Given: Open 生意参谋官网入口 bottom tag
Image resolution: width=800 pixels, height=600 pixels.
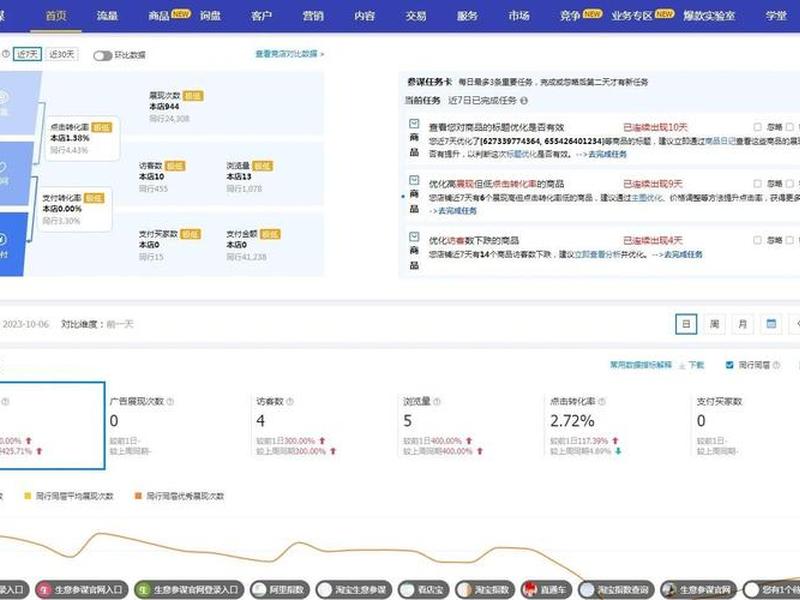Looking at the screenshot, I should tap(82, 590).
